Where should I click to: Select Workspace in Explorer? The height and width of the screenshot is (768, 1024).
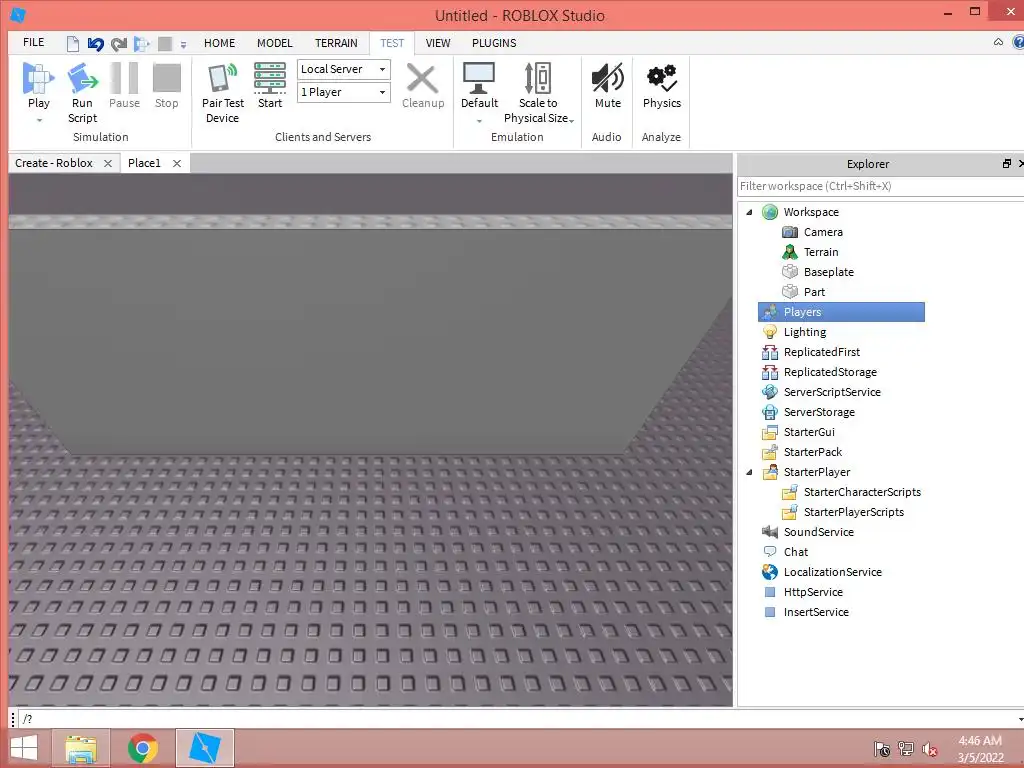[811, 212]
